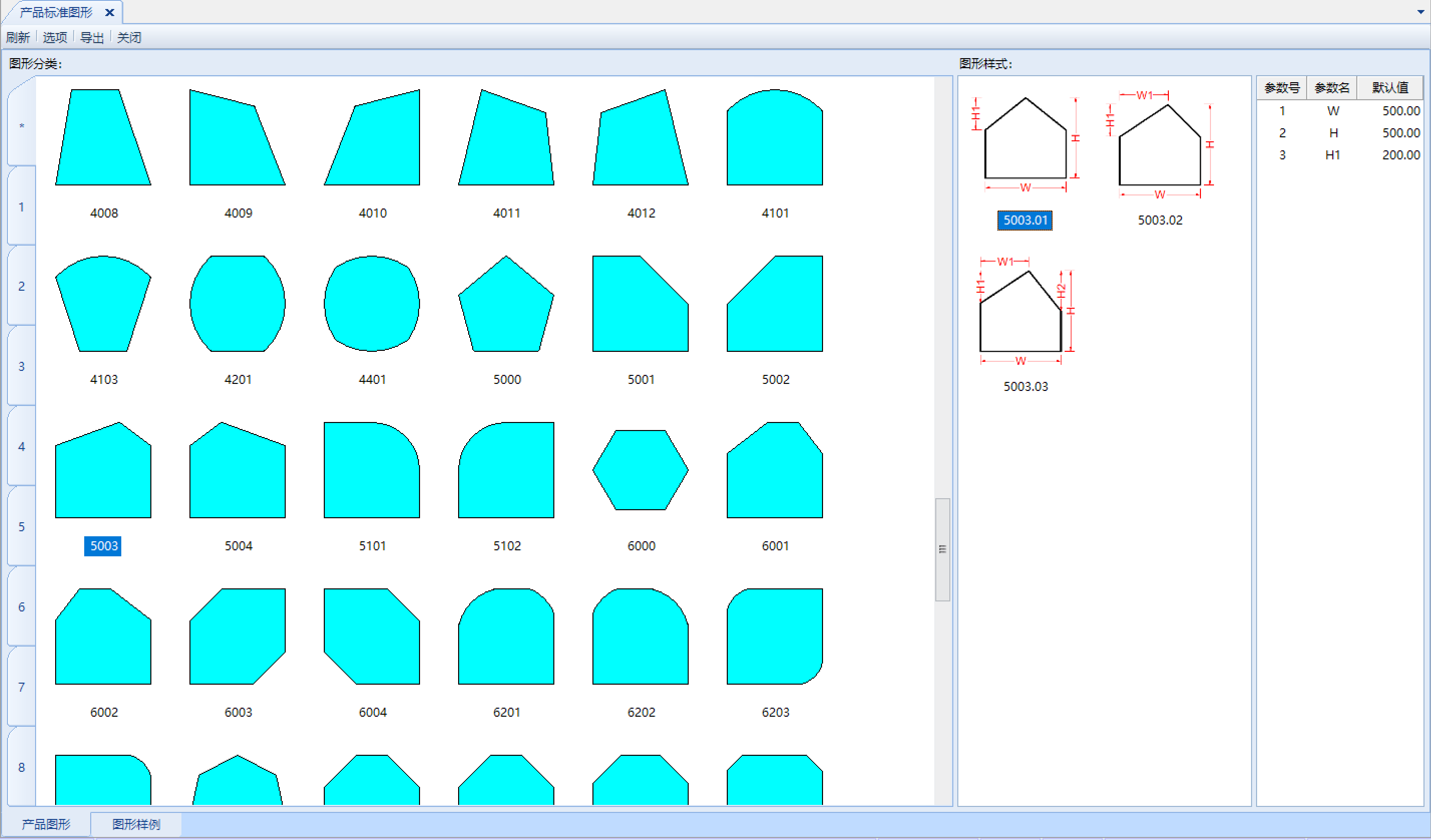This screenshot has height=840, width=1431.
Task: Click the 默认值 column header
Action: click(x=1390, y=88)
